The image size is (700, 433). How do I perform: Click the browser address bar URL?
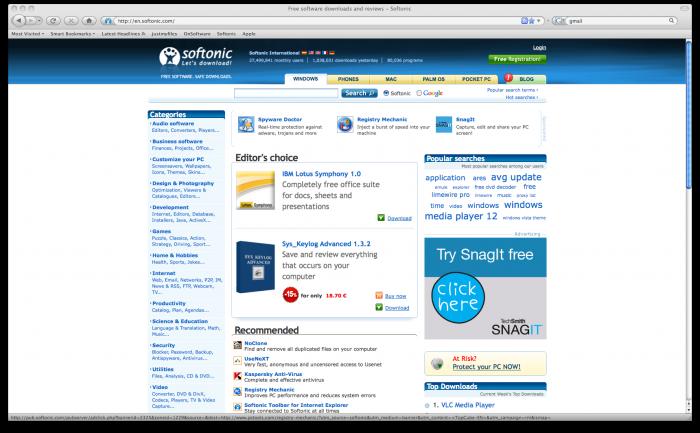point(317,21)
